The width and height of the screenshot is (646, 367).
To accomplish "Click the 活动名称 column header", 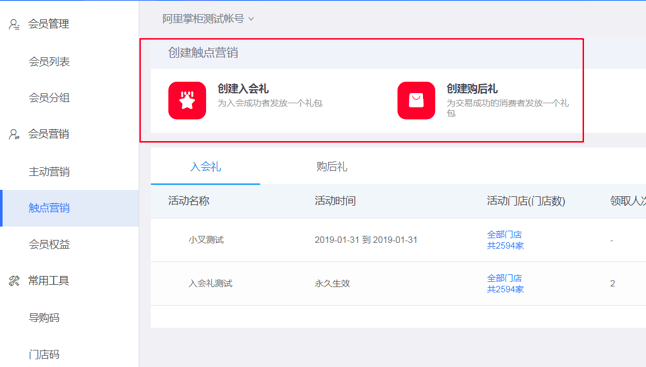I will 189,201.
